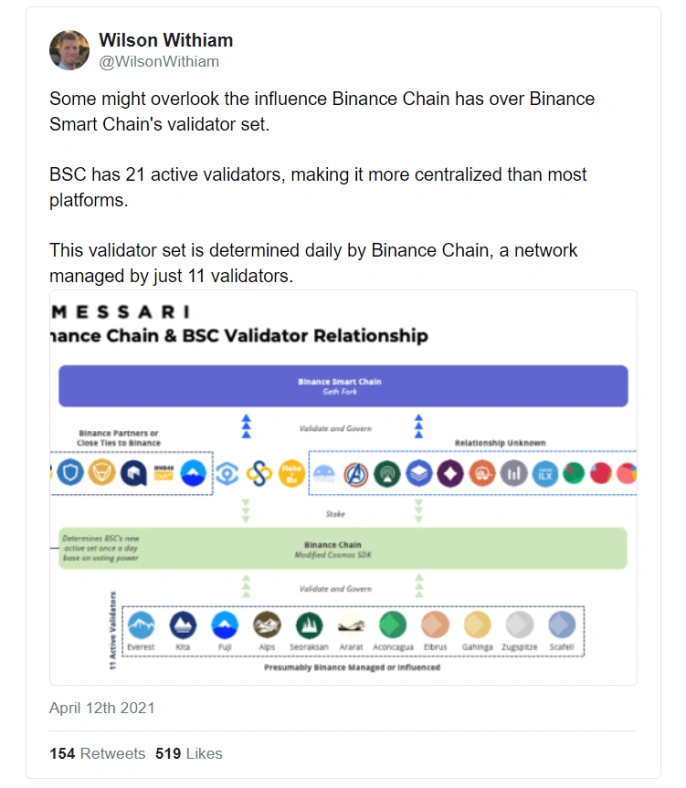Click the Everest validator icon
The height and width of the screenshot is (788, 686).
[x=140, y=625]
